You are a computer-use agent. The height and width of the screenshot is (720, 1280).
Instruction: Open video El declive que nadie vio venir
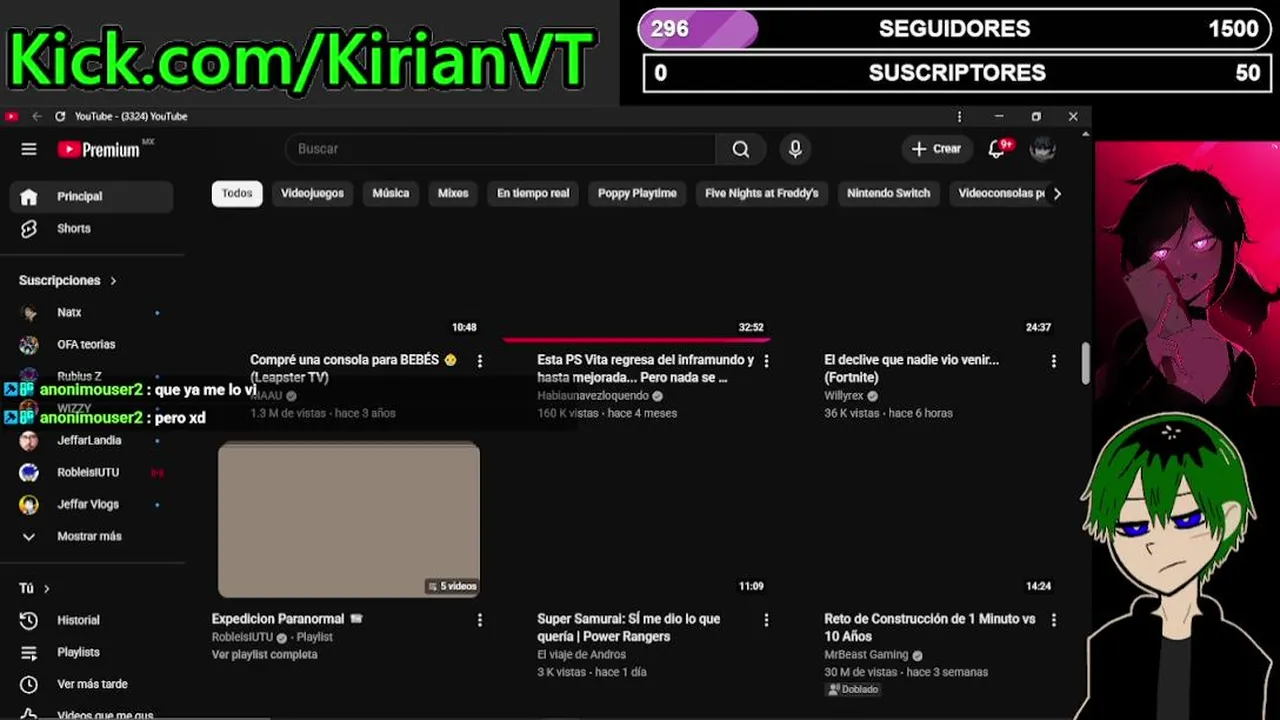[911, 368]
